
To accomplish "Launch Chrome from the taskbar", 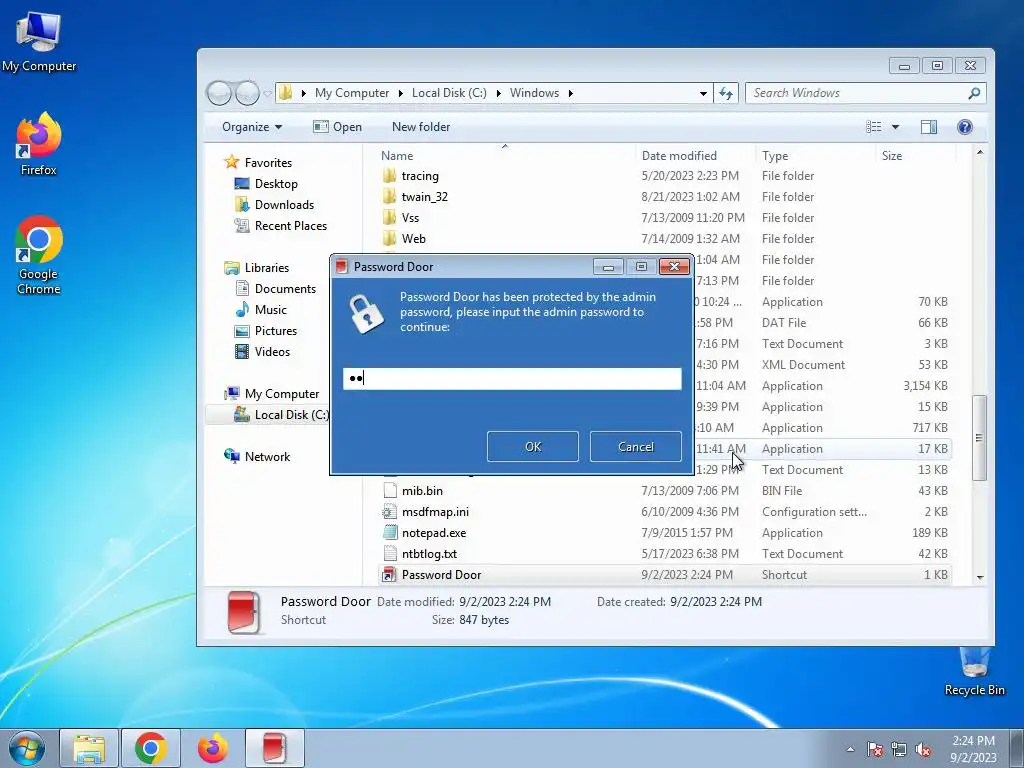I will (x=151, y=748).
